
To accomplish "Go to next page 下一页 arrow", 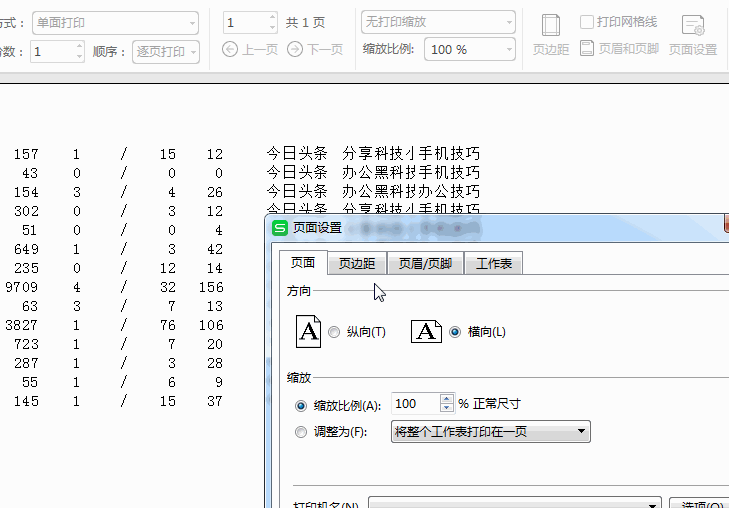I will pos(295,49).
